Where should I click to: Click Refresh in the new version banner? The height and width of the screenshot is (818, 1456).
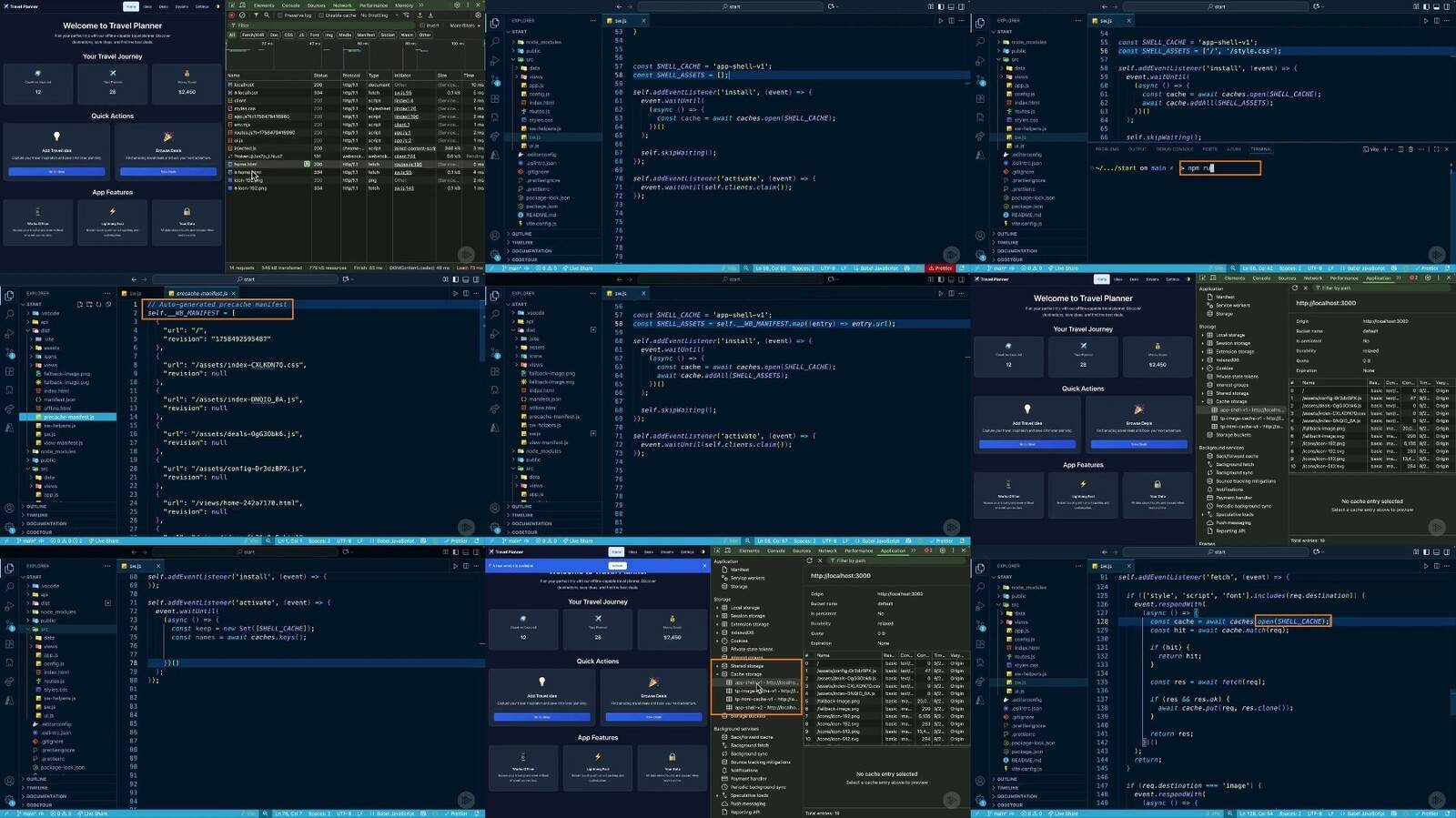click(x=617, y=565)
